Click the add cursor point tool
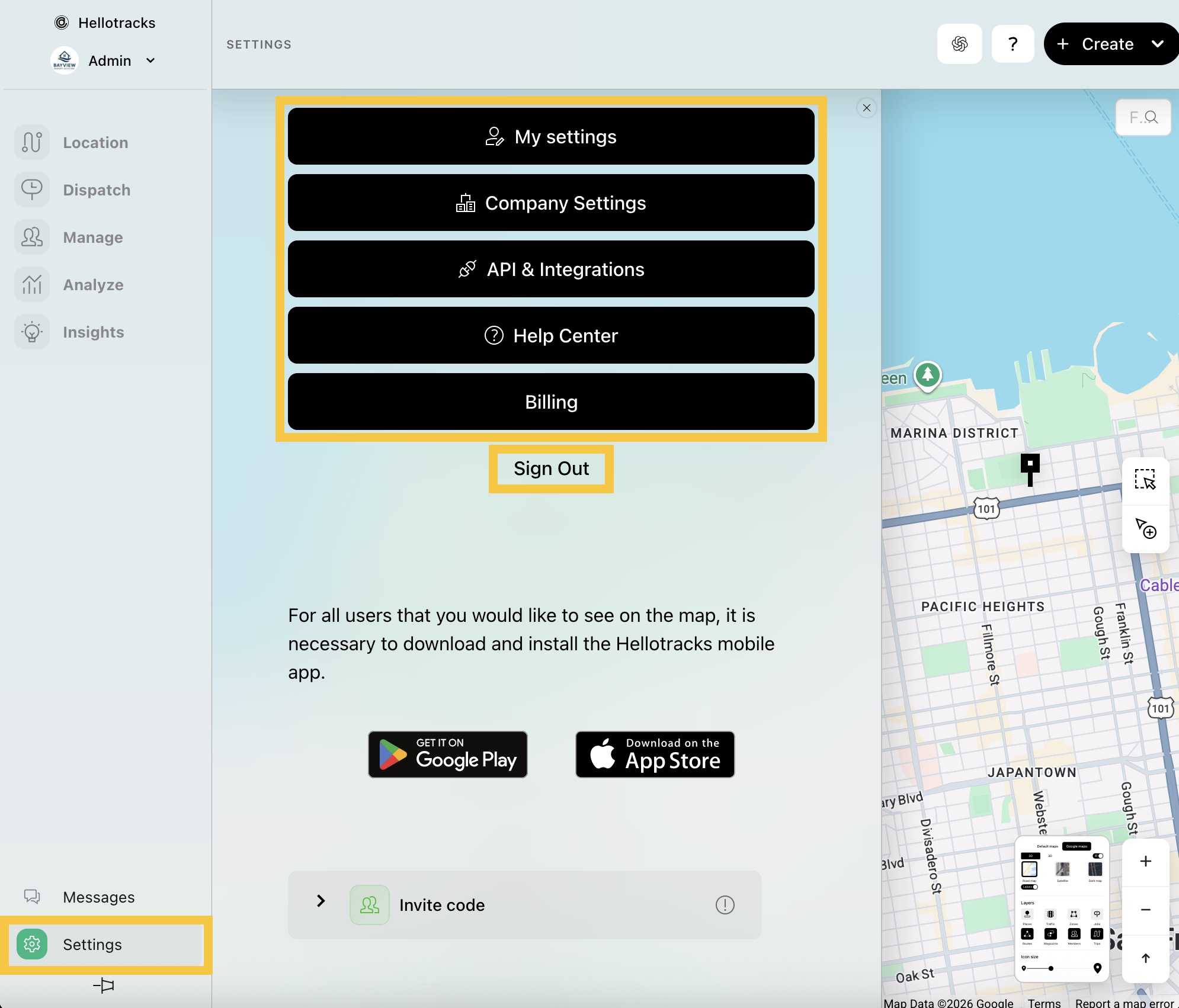1179x1008 pixels. click(x=1145, y=528)
